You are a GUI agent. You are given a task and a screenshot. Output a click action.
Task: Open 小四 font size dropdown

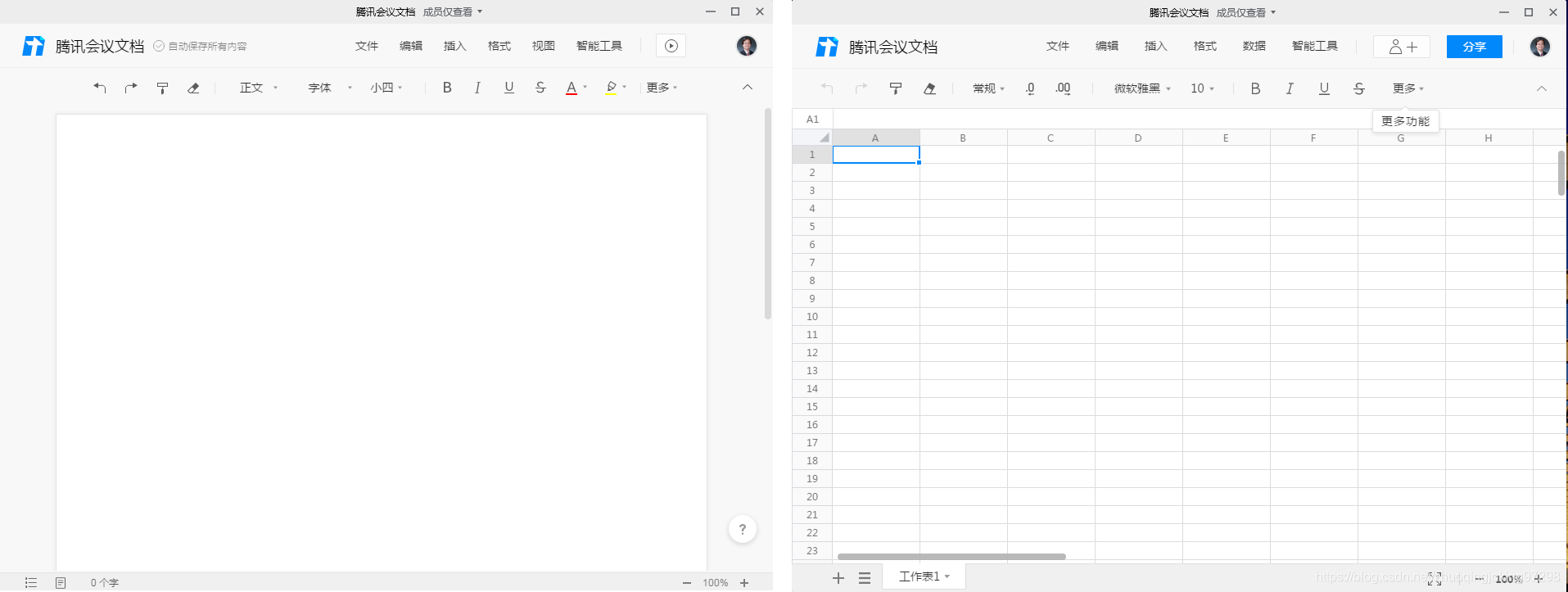point(386,88)
